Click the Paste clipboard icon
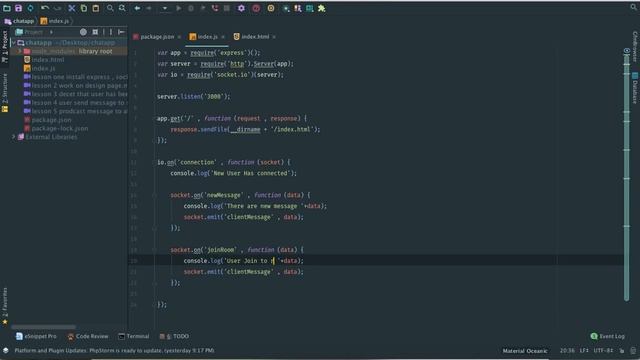This screenshot has height=360, width=640. pos(96,8)
